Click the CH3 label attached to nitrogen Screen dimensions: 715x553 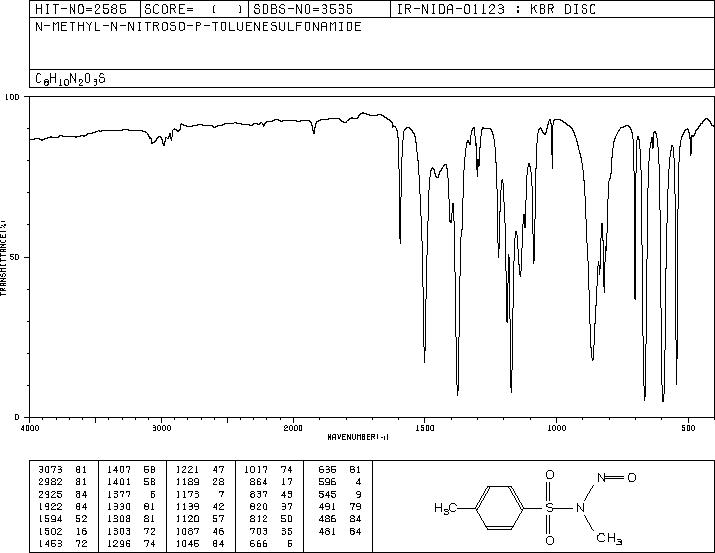click(609, 538)
